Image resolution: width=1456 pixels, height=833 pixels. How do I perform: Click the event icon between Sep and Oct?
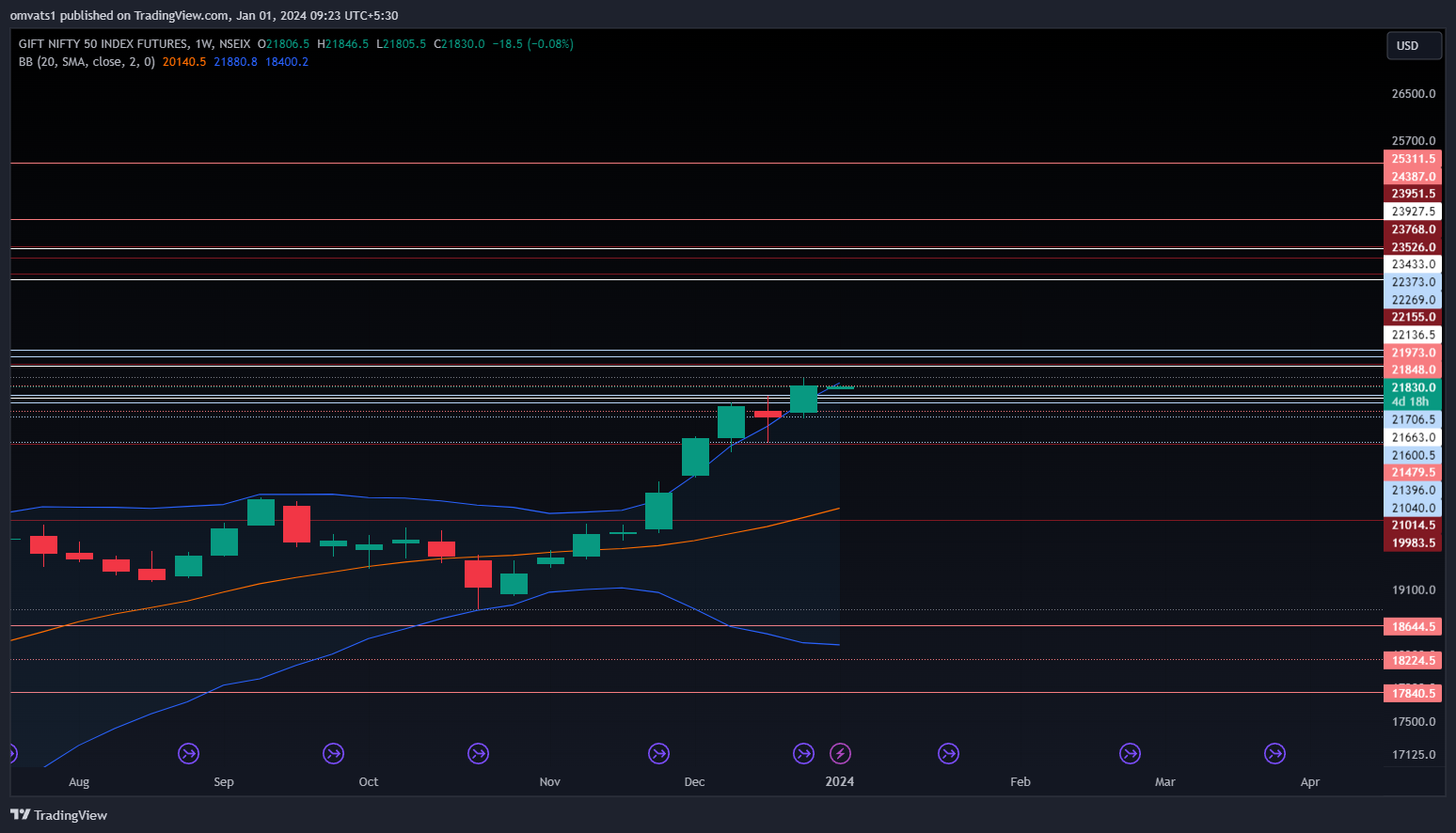(333, 753)
